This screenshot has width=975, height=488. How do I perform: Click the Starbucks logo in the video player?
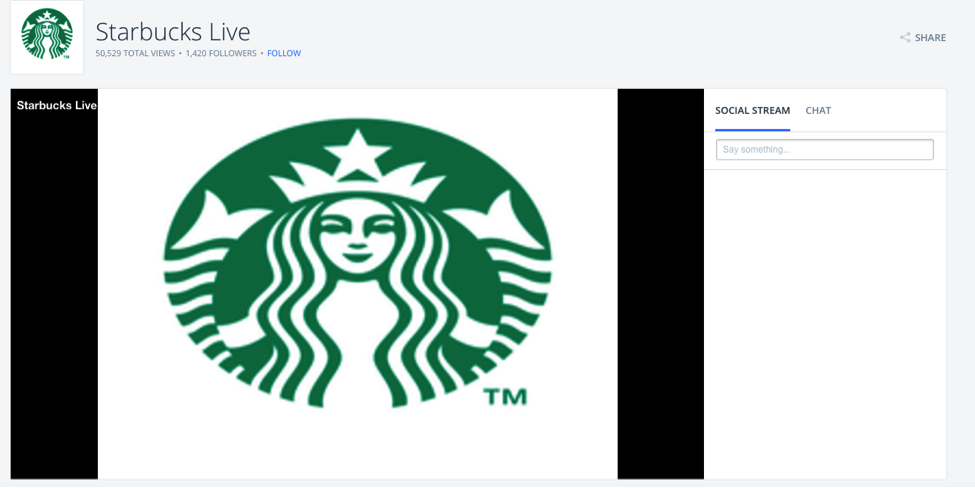(358, 263)
